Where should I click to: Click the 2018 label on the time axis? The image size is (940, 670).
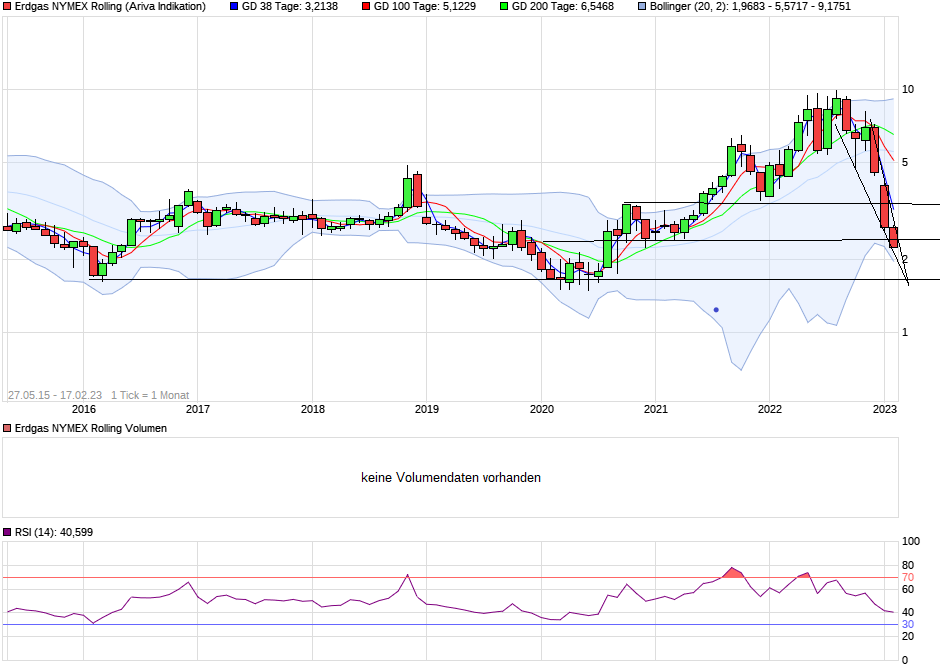(x=312, y=409)
